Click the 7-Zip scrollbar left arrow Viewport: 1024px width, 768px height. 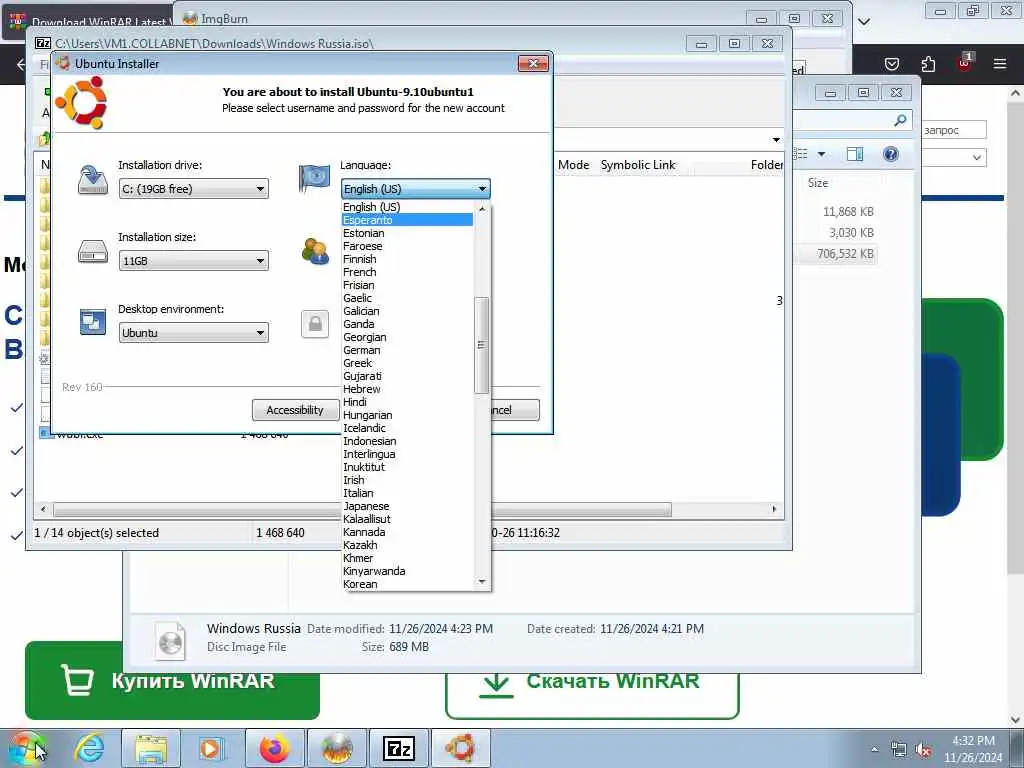pos(43,509)
